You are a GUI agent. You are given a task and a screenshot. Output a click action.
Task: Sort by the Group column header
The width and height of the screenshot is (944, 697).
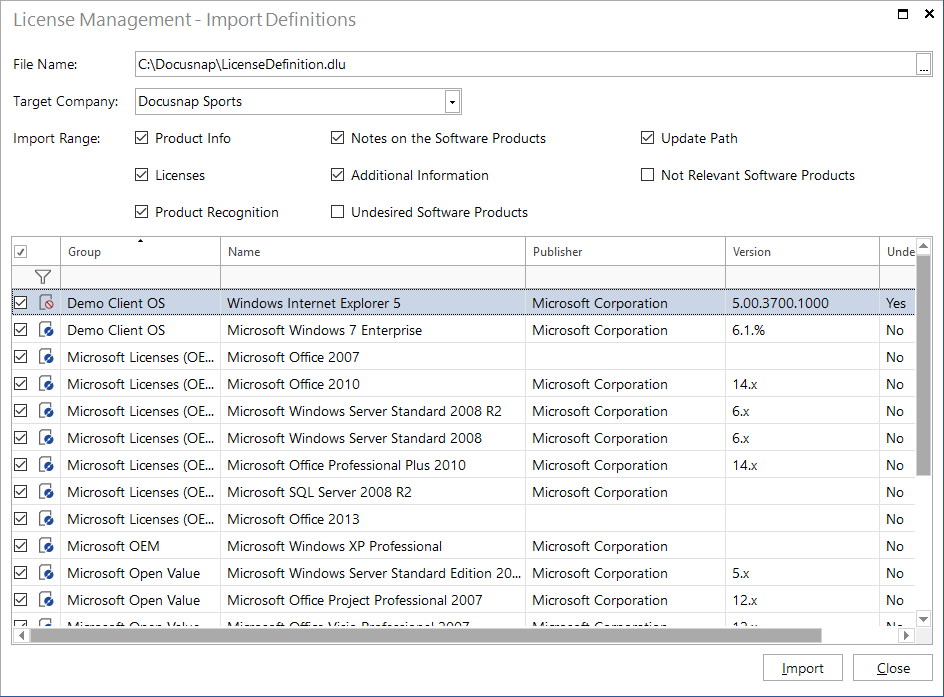[x=140, y=252]
